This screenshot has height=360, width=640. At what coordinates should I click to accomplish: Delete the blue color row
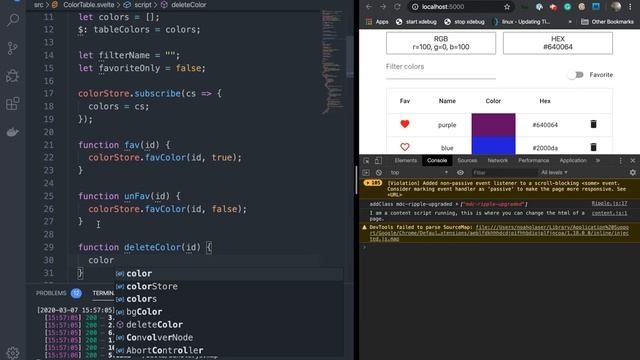click(x=593, y=147)
